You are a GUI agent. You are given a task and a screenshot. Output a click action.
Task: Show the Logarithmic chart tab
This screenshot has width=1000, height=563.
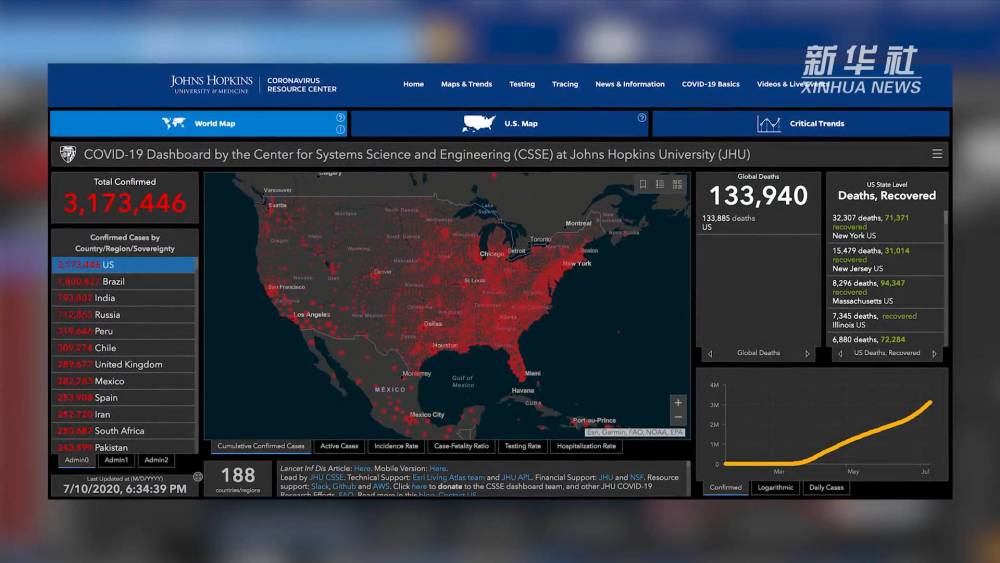[776, 488]
